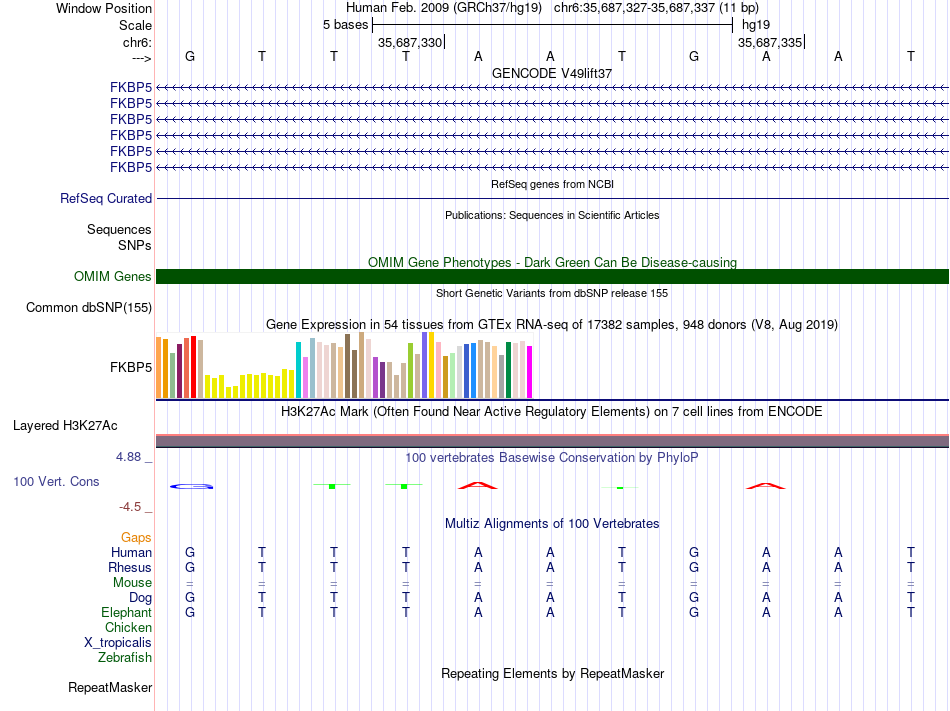
Task: Click the GTEx FKBP5 expression bar chart
Action: (x=344, y=365)
